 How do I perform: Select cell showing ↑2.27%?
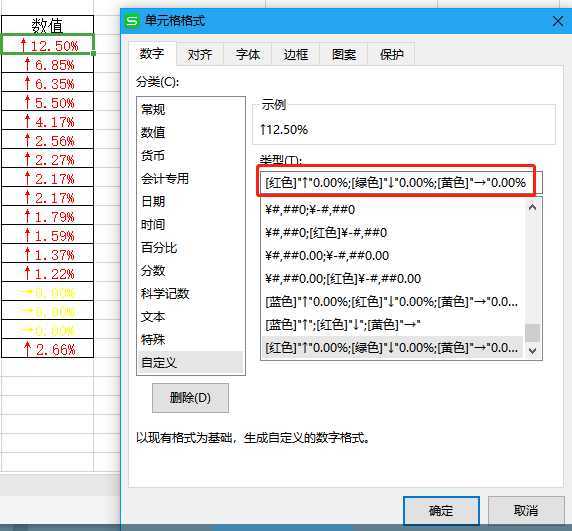point(47,158)
